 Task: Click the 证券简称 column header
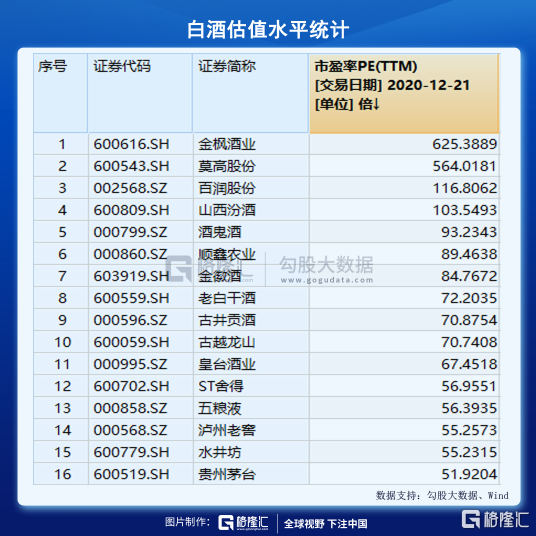coord(251,93)
